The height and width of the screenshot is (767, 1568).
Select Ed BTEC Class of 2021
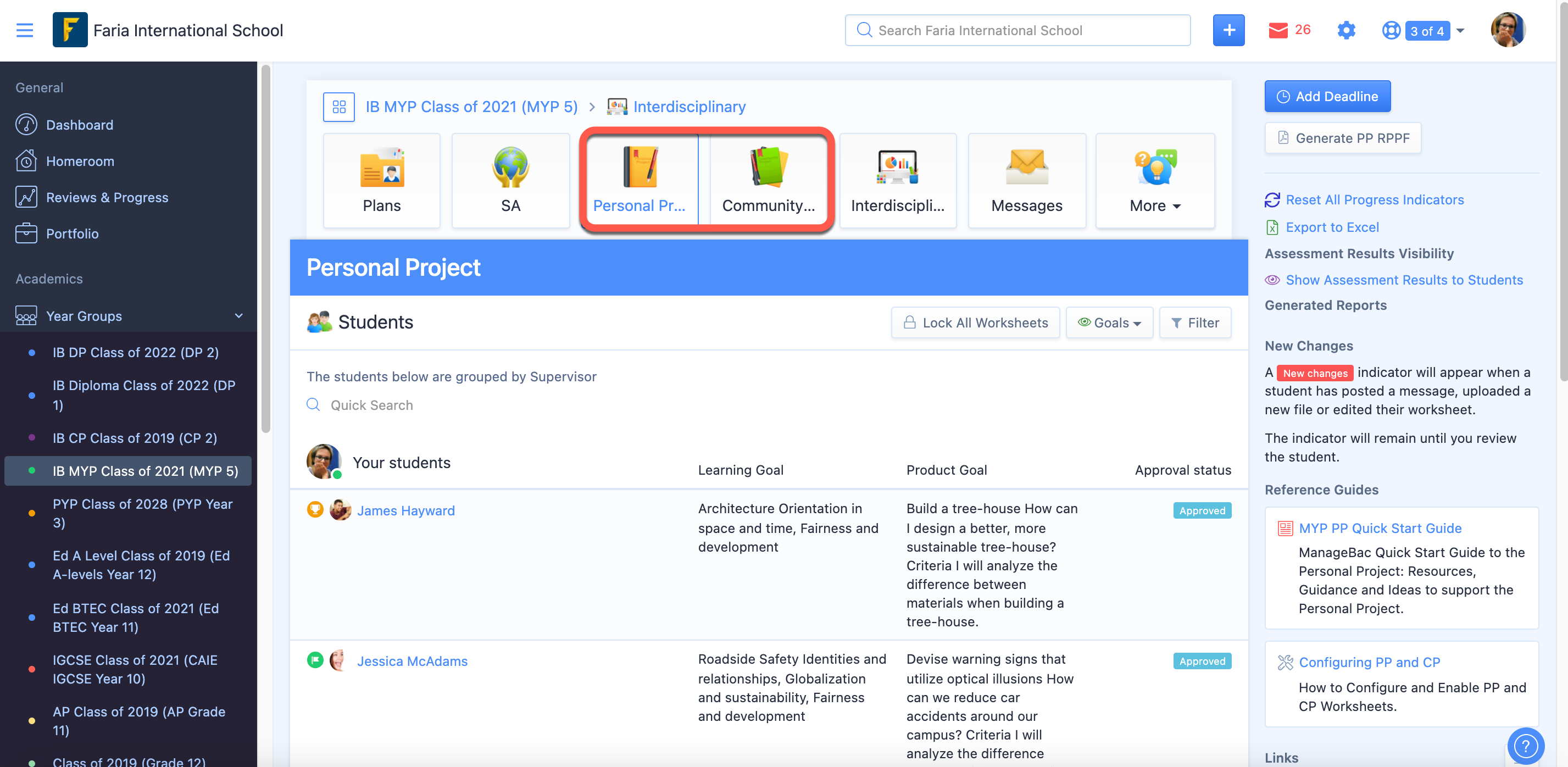click(135, 617)
